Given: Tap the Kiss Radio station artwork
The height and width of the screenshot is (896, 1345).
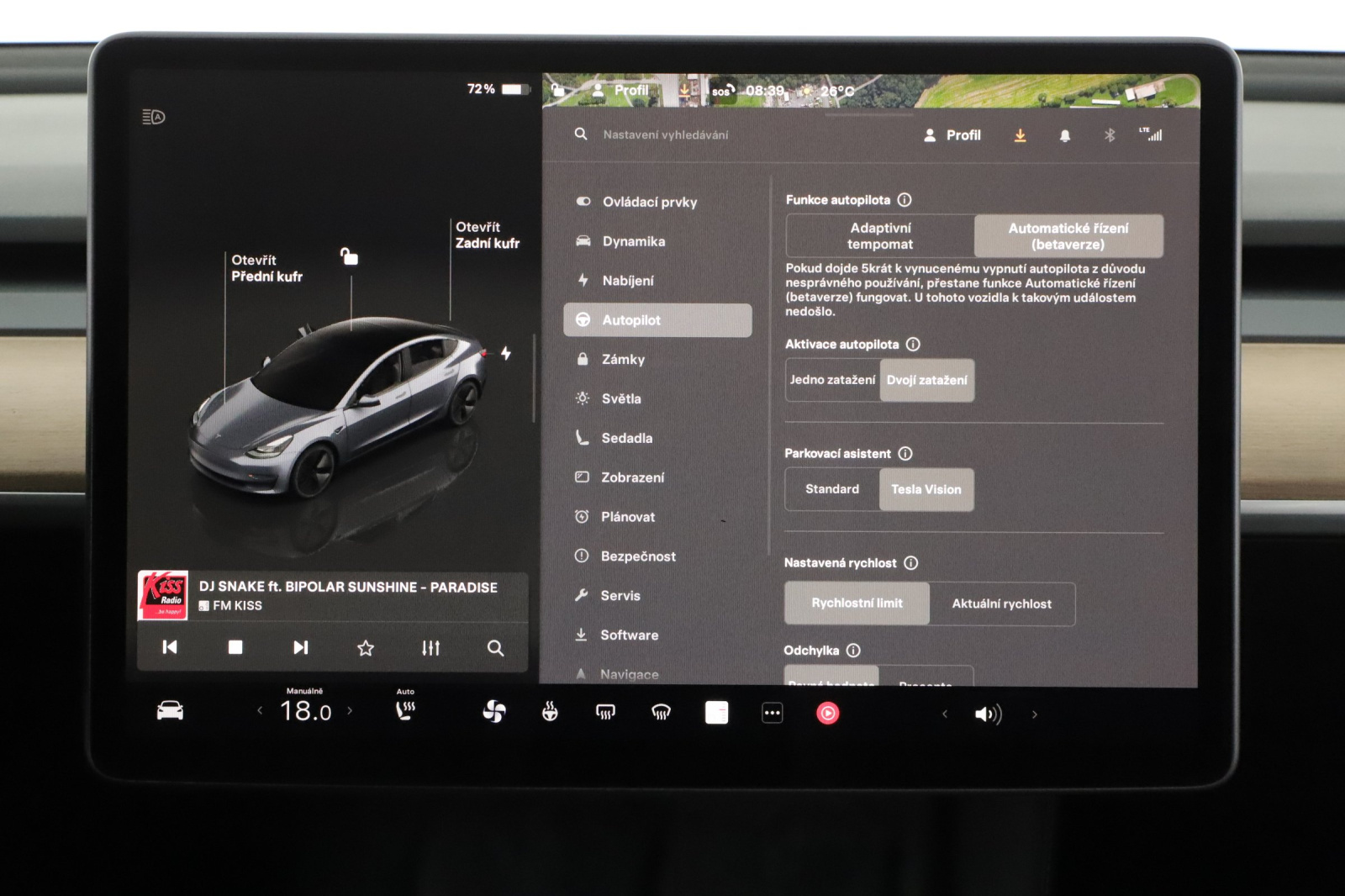Looking at the screenshot, I should [x=163, y=595].
